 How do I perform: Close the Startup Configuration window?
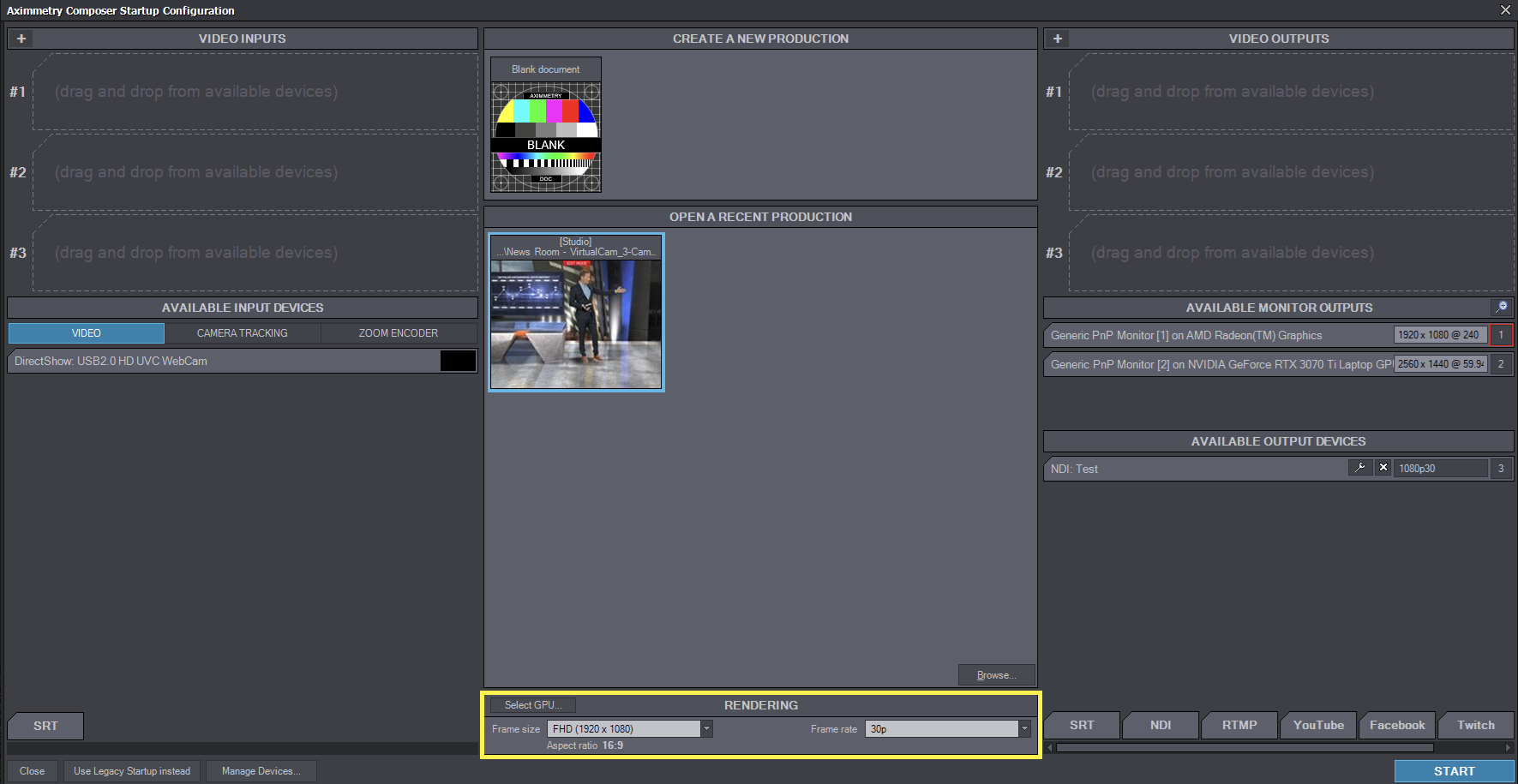[x=1505, y=10]
